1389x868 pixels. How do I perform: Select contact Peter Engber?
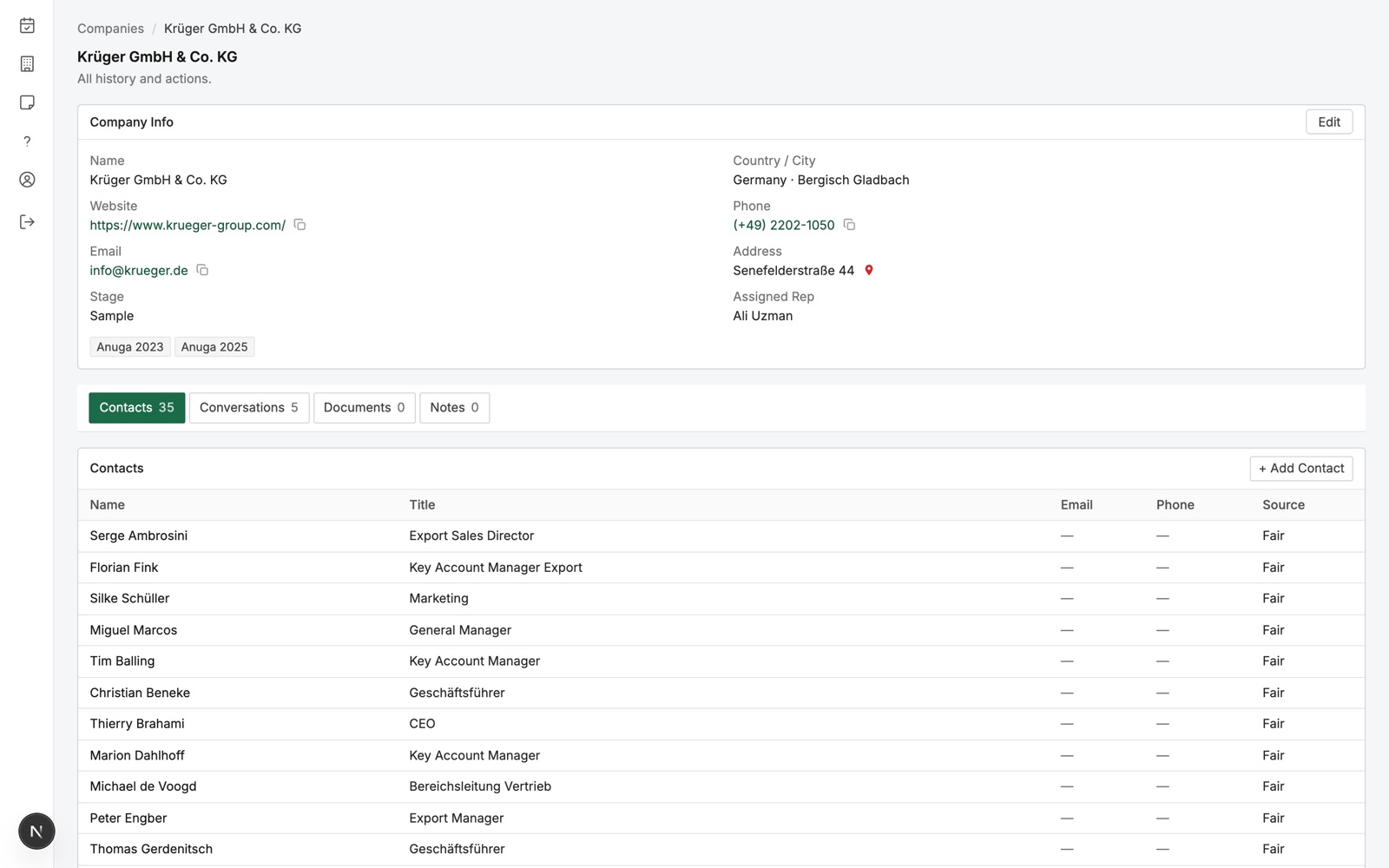tap(128, 818)
